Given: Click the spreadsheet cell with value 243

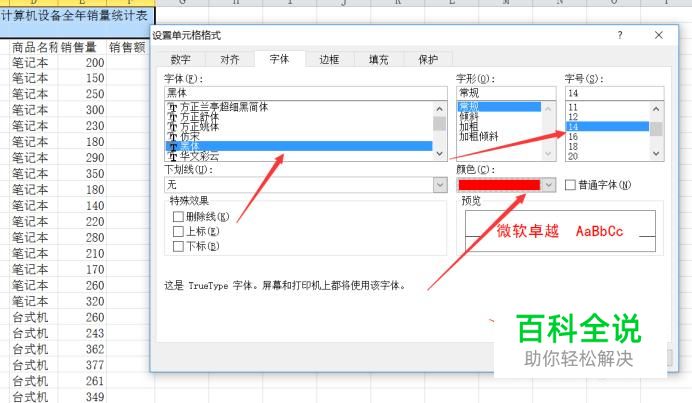Looking at the screenshot, I should tap(82, 334).
